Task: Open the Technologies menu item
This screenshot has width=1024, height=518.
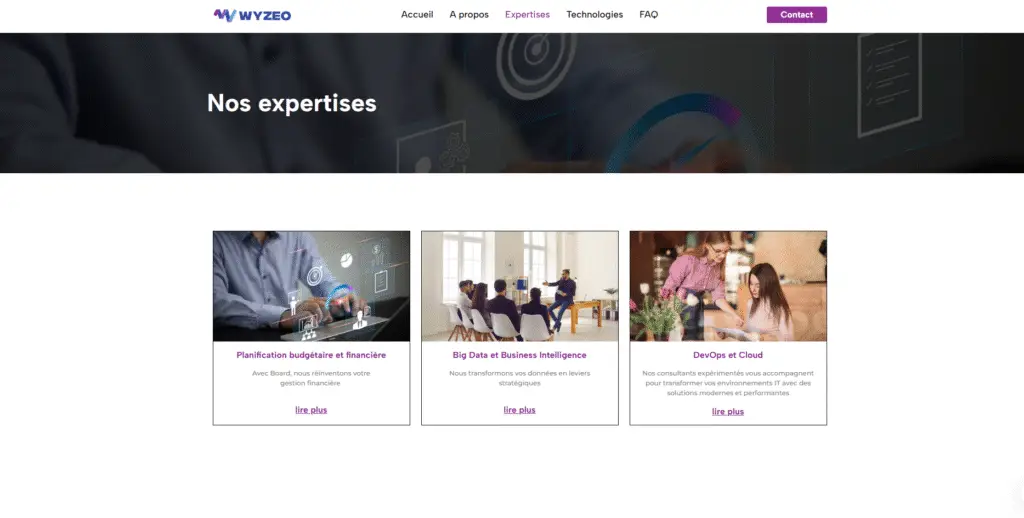Action: pos(594,14)
